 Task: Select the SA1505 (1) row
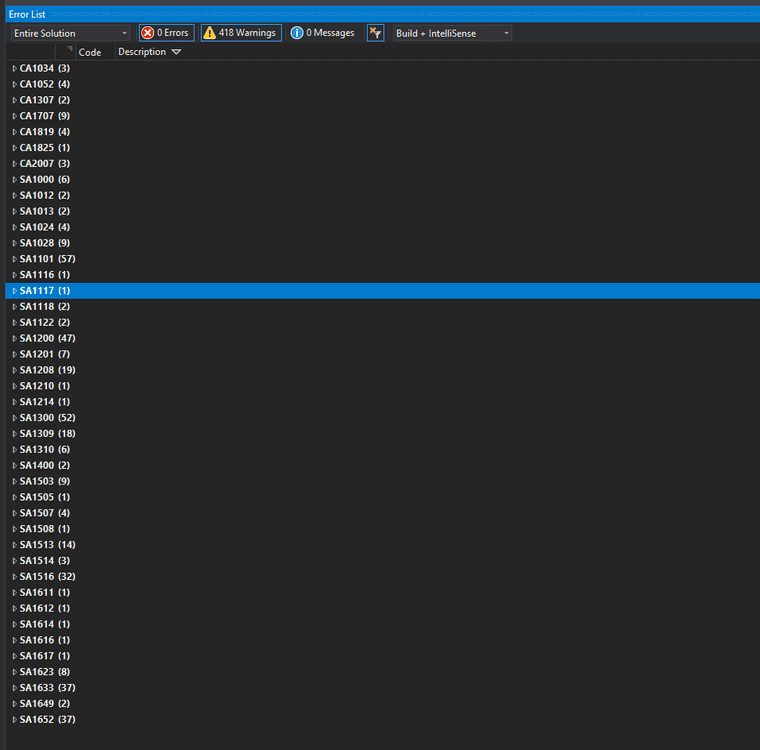(382, 497)
